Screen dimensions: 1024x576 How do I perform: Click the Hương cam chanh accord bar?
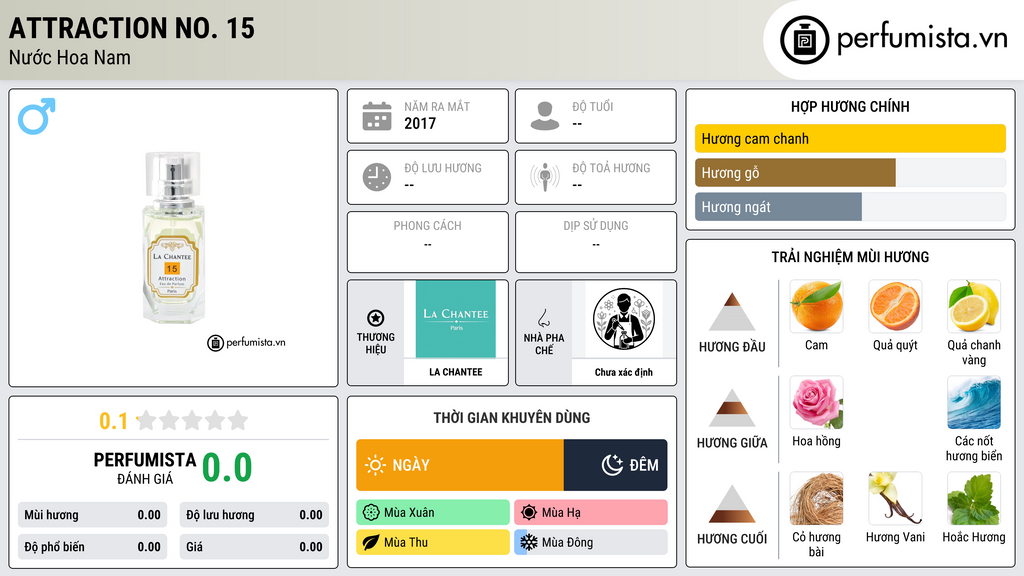point(850,138)
